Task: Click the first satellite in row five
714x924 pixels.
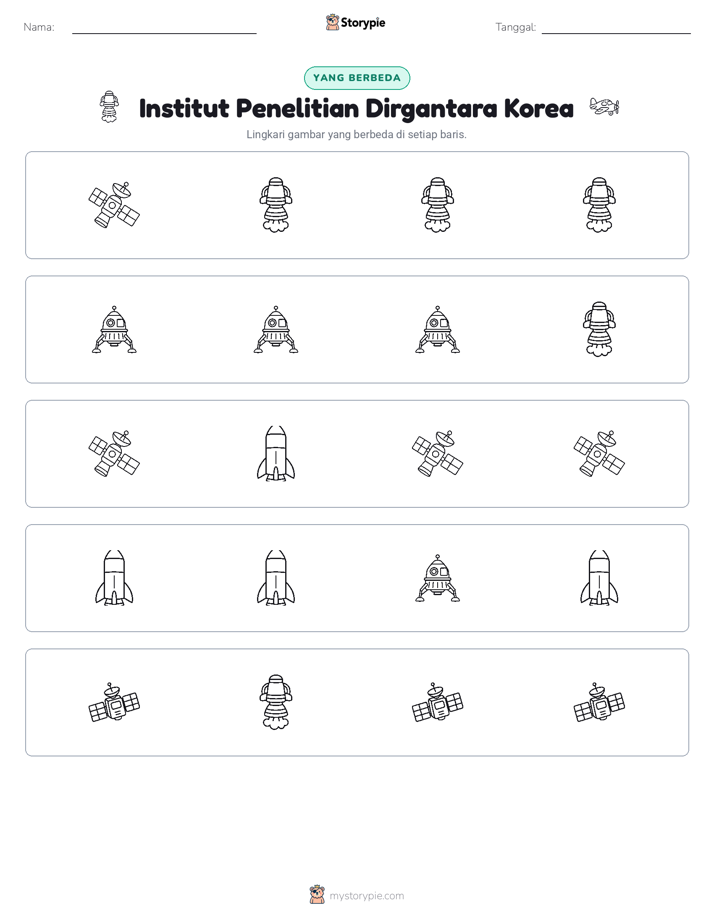Action: pos(114,702)
